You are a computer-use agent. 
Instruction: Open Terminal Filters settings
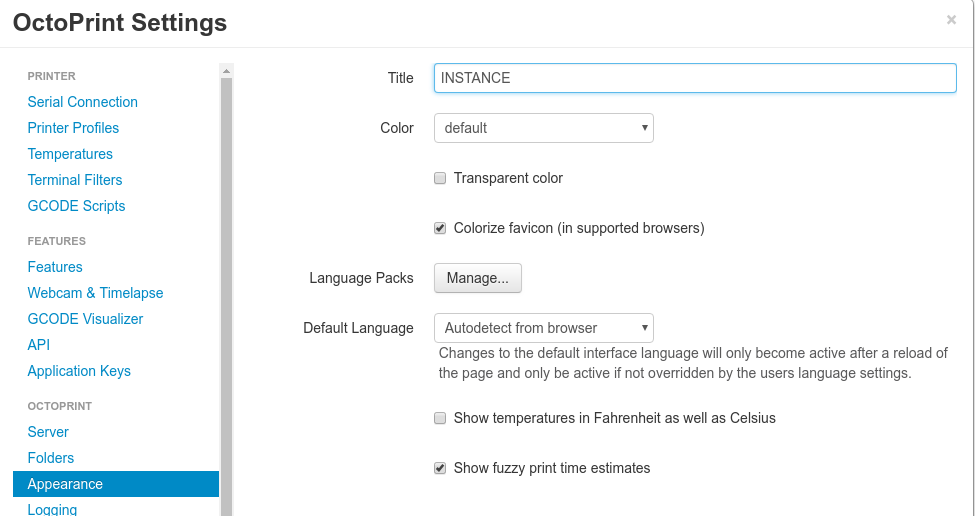click(x=75, y=180)
